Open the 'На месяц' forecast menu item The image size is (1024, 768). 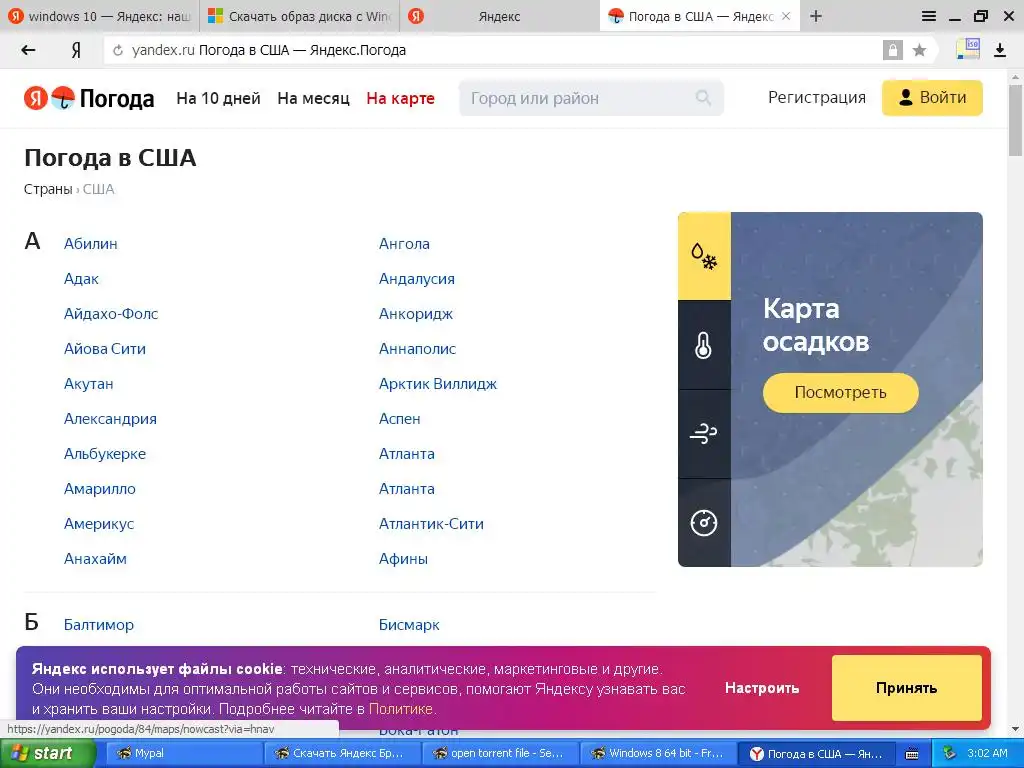313,98
